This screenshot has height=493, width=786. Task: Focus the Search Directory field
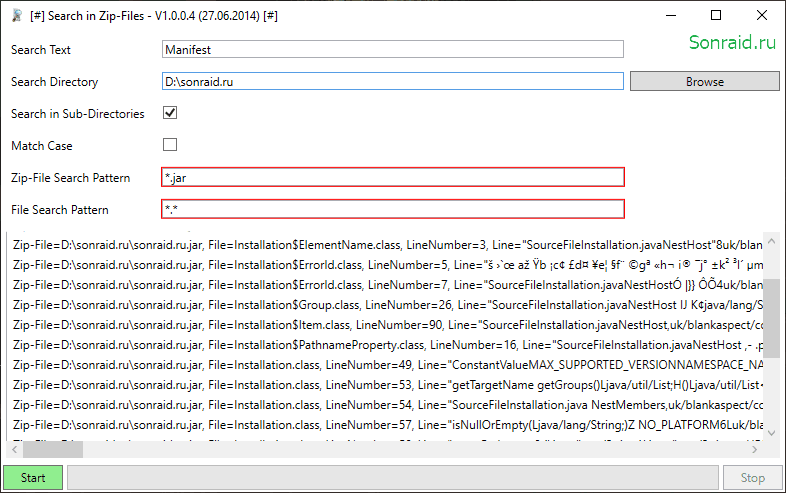(x=392, y=81)
